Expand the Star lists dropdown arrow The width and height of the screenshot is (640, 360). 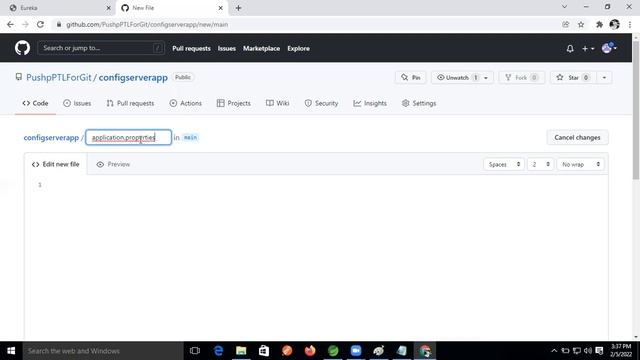click(x=604, y=78)
